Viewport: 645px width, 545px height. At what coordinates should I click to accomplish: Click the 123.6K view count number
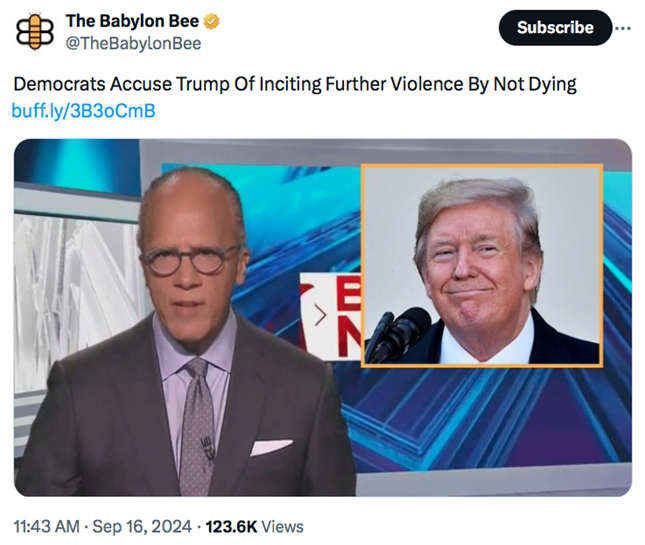point(231,526)
